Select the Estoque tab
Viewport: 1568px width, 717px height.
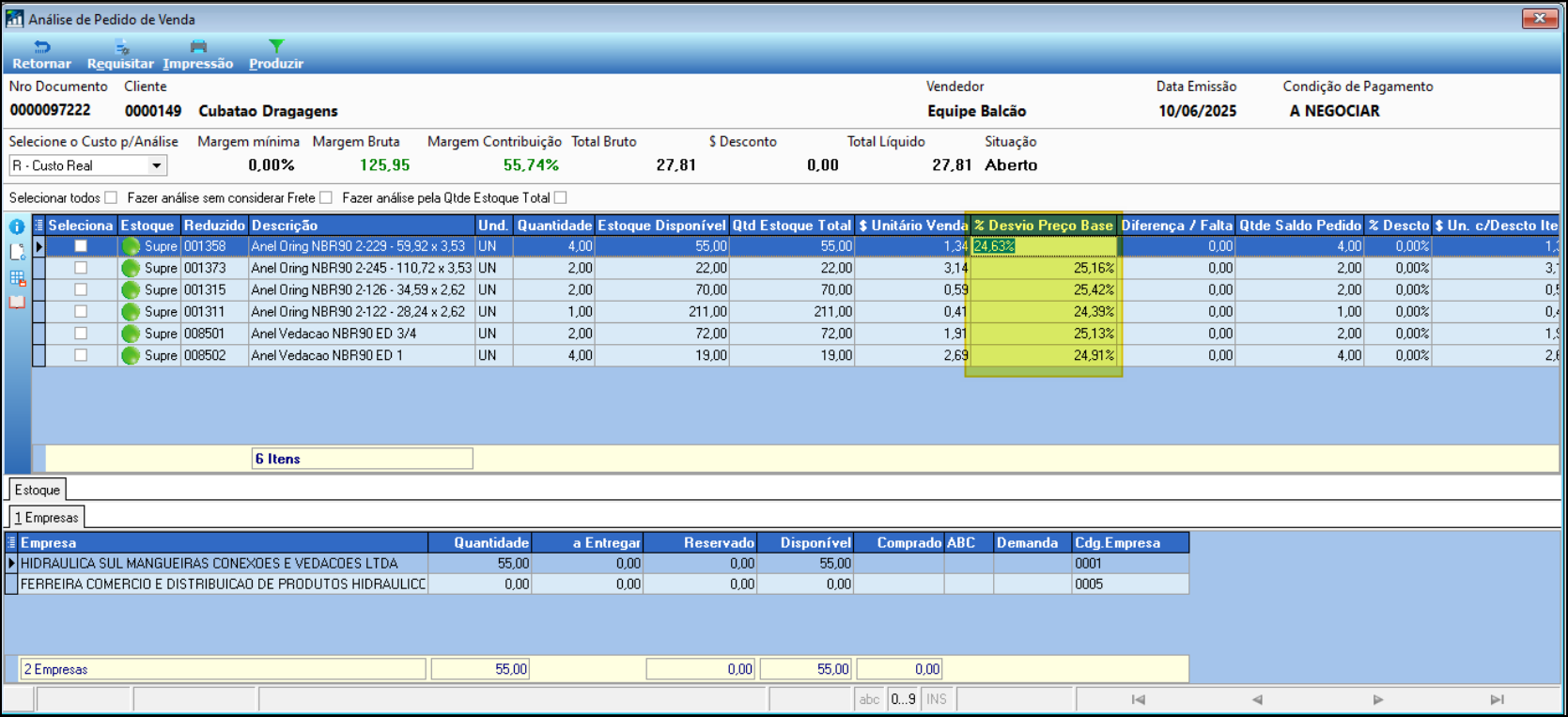click(x=38, y=490)
